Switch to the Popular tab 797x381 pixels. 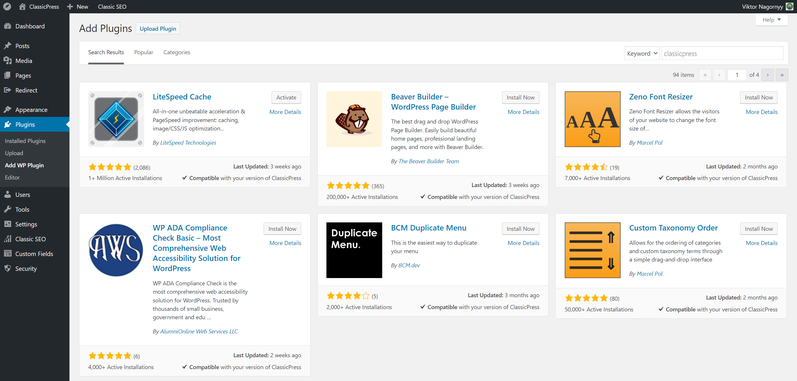point(144,52)
